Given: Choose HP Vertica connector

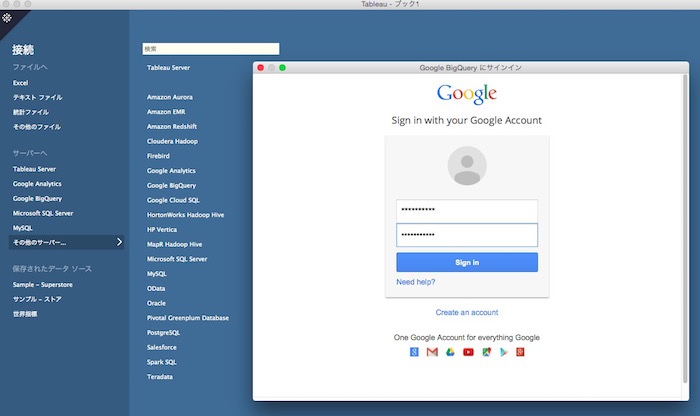Looking at the screenshot, I should point(162,230).
